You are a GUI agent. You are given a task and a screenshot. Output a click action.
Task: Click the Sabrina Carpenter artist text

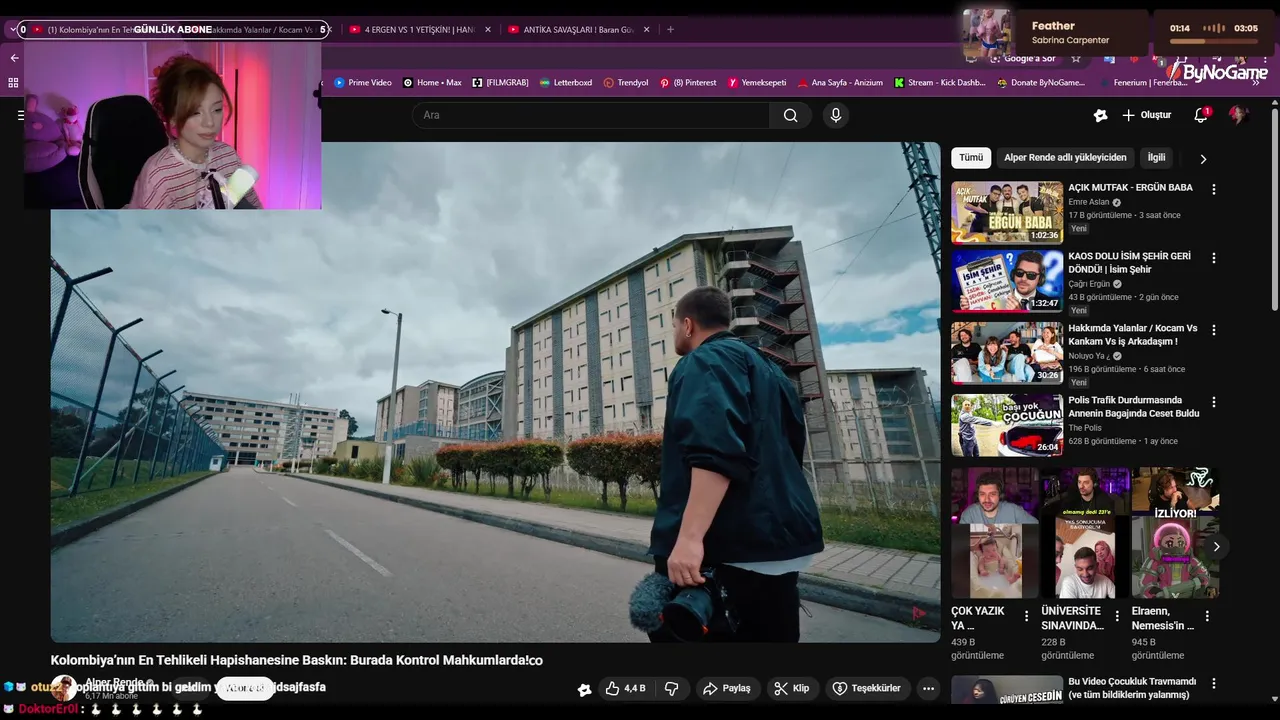(x=1070, y=40)
